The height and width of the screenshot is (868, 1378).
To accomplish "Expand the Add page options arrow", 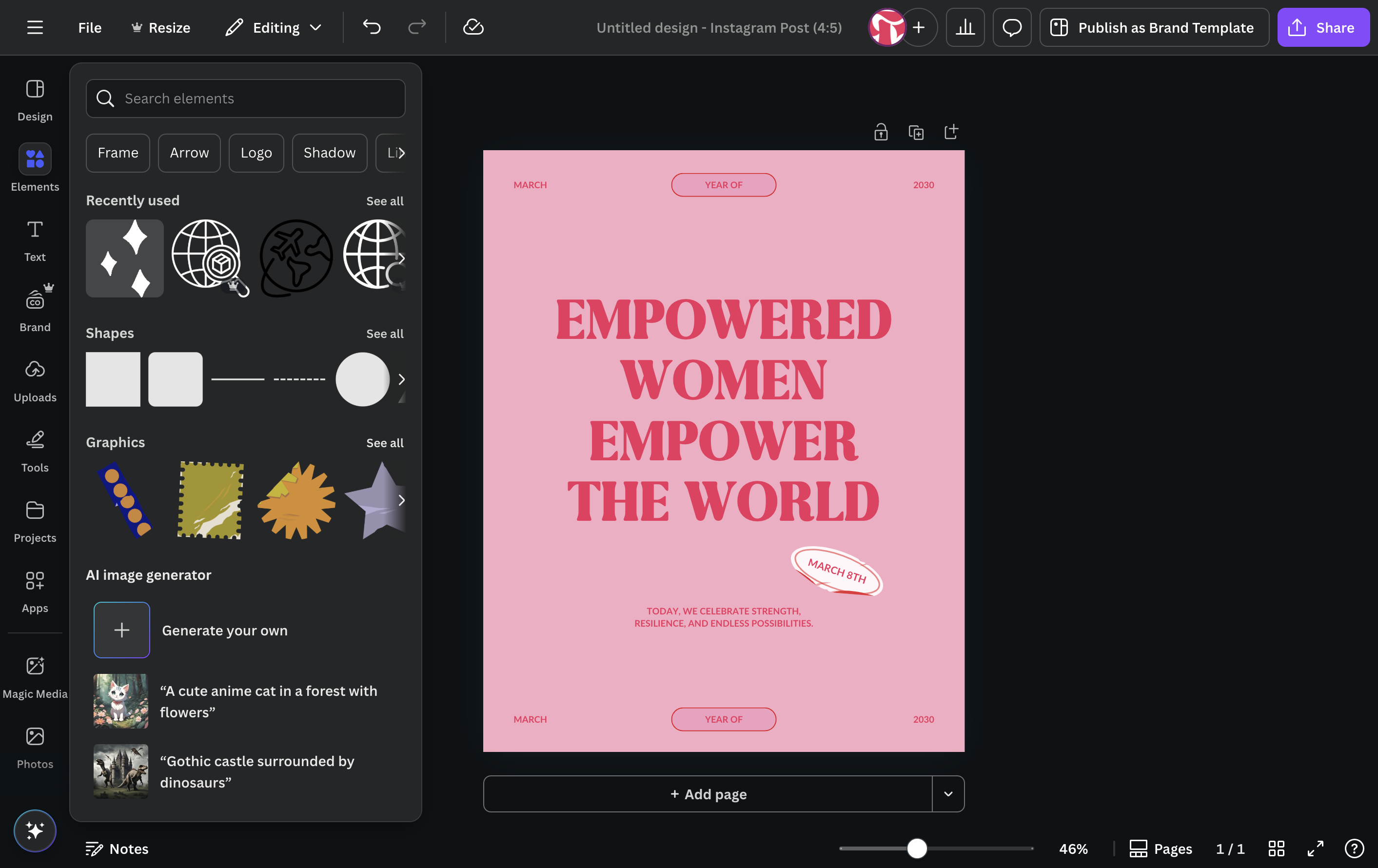I will tap(948, 793).
